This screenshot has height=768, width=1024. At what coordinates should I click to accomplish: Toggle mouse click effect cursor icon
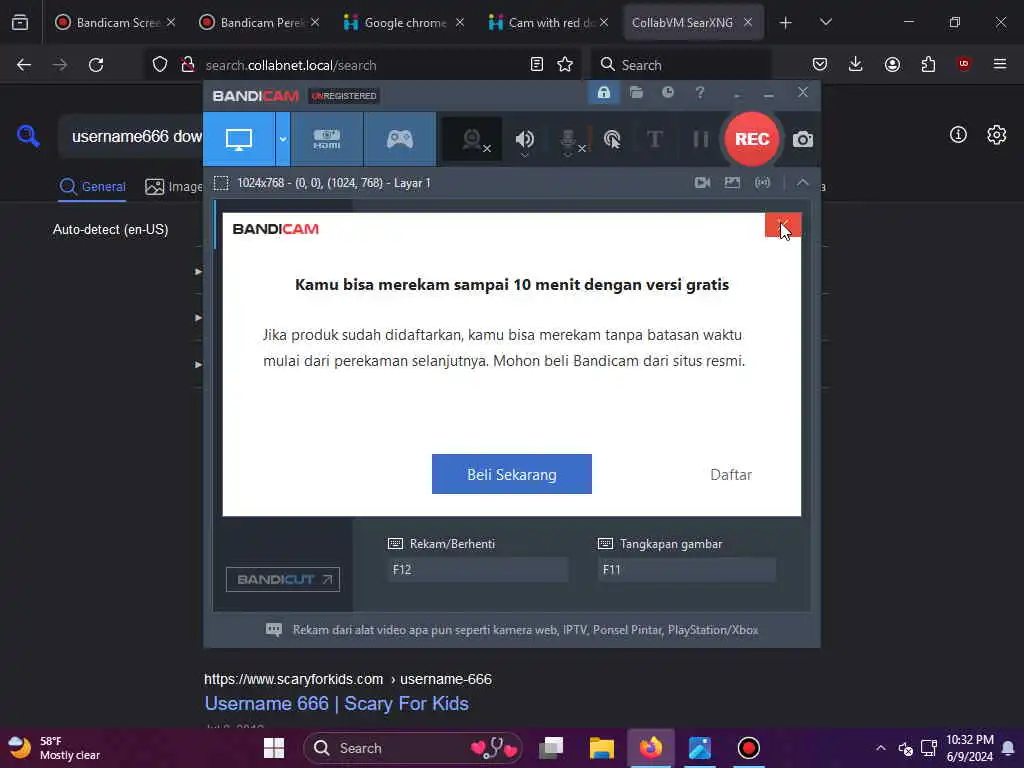[612, 139]
